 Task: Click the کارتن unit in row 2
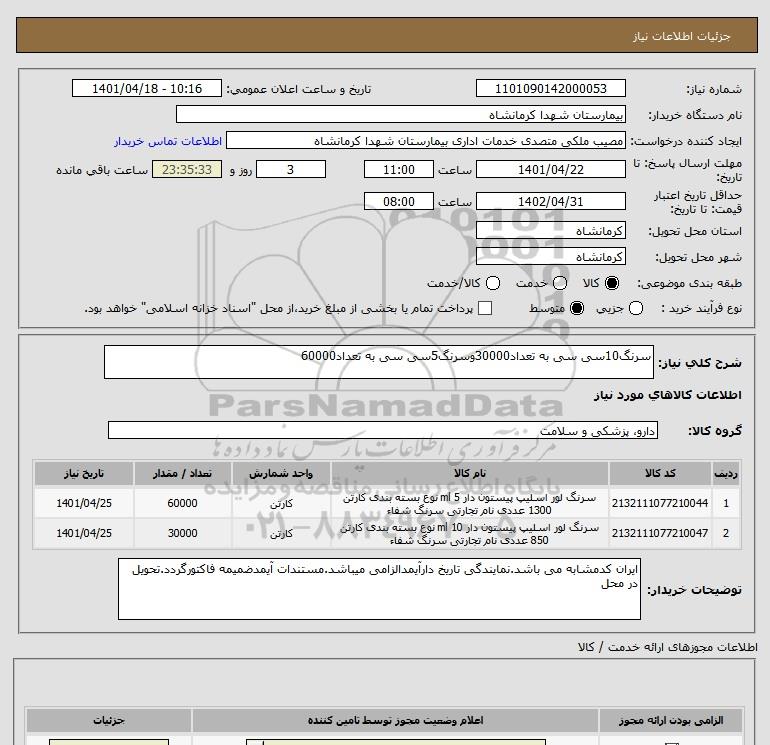click(x=281, y=534)
